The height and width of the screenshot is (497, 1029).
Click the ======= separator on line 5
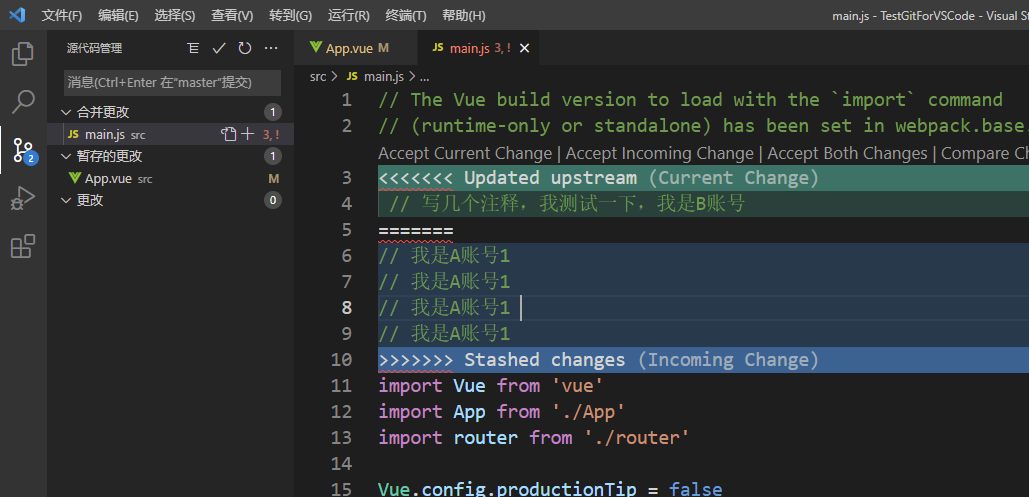(416, 230)
